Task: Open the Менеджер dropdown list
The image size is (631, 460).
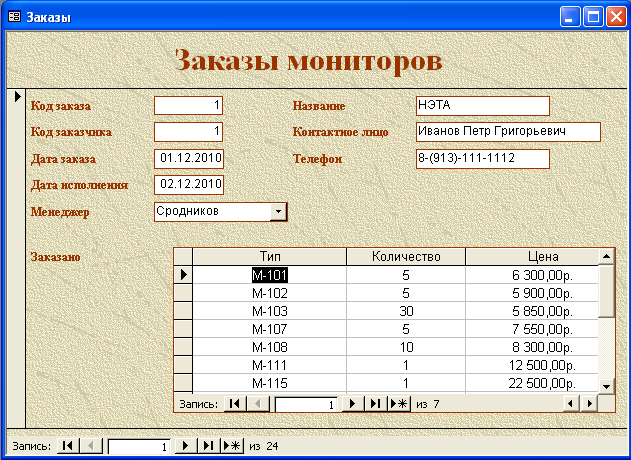Action: (x=278, y=211)
